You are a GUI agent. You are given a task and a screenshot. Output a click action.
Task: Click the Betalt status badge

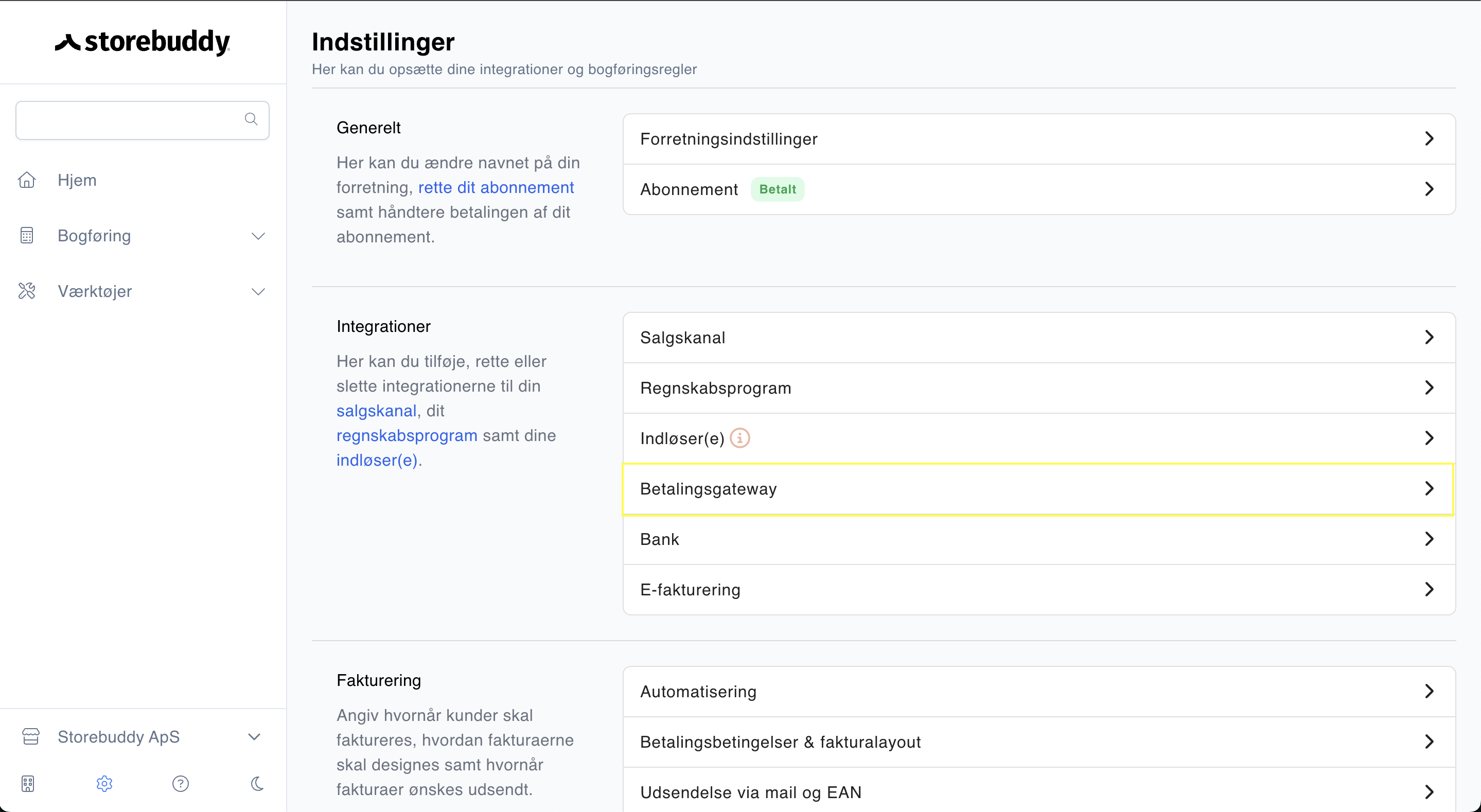[778, 189]
